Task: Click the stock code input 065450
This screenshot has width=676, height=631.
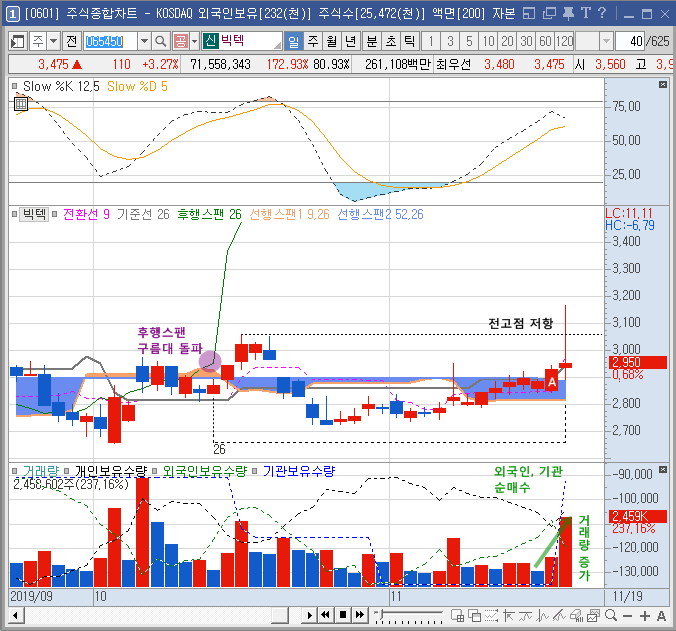Action: coord(110,42)
